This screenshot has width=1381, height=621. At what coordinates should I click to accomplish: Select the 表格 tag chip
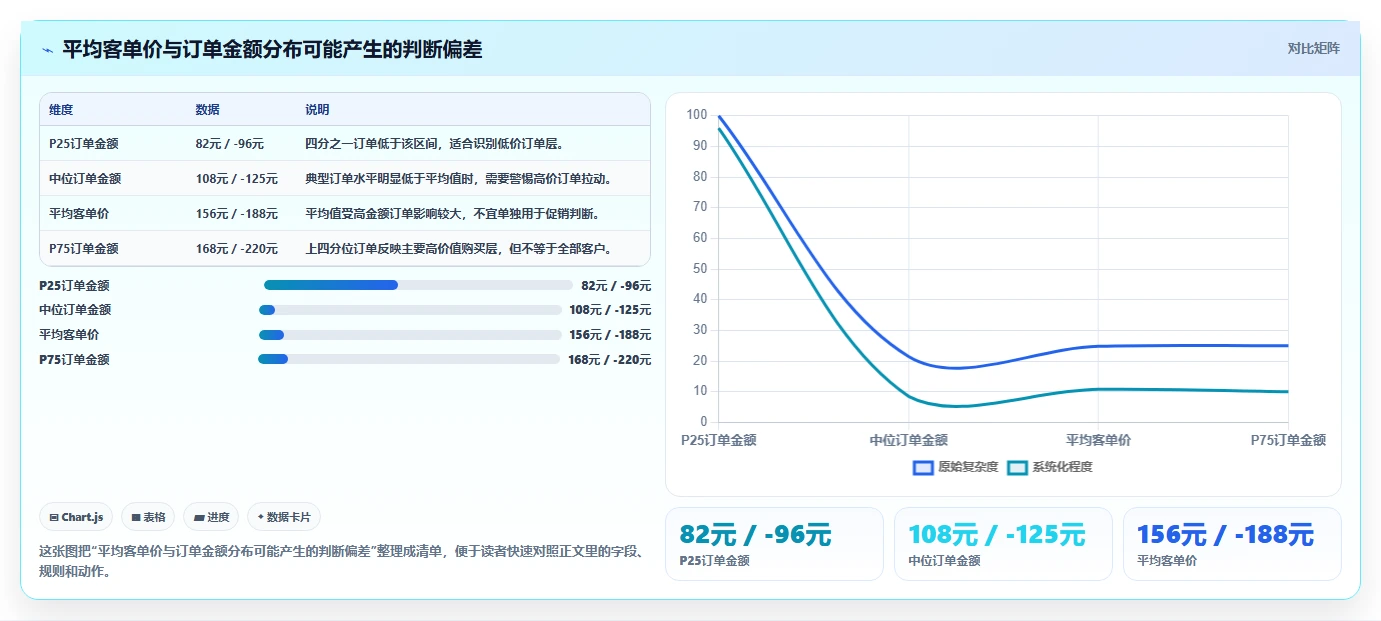coord(148,517)
